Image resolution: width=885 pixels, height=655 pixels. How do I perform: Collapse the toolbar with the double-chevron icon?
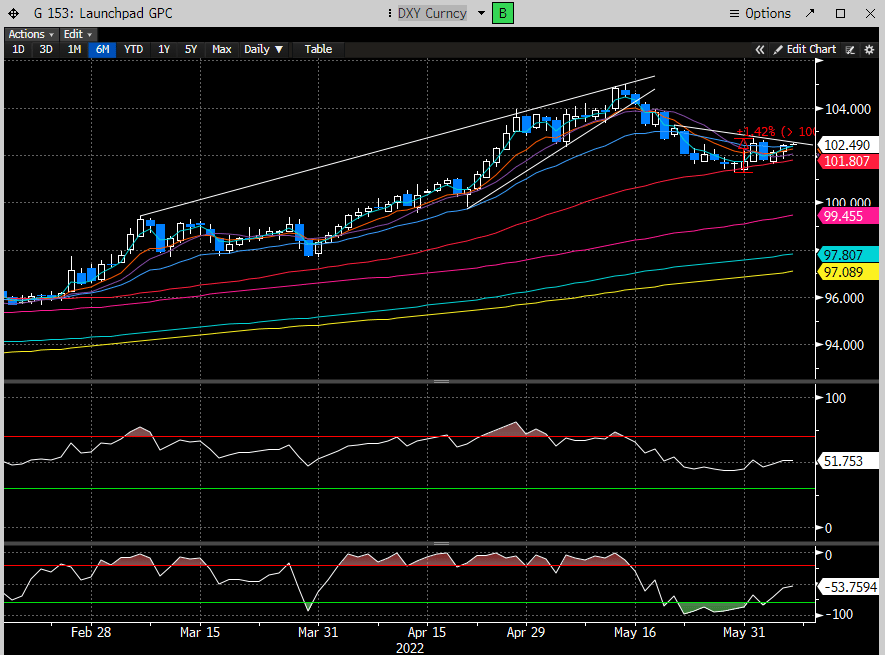click(x=760, y=49)
